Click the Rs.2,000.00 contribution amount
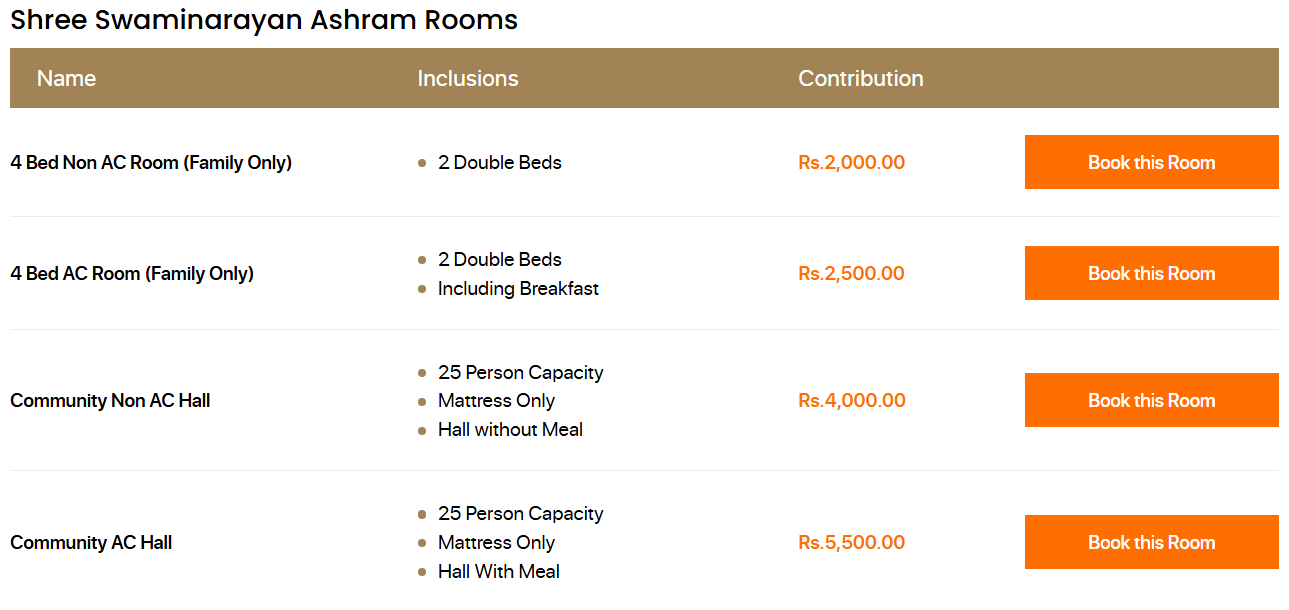This screenshot has width=1289, height=610. pyautogui.click(x=851, y=162)
